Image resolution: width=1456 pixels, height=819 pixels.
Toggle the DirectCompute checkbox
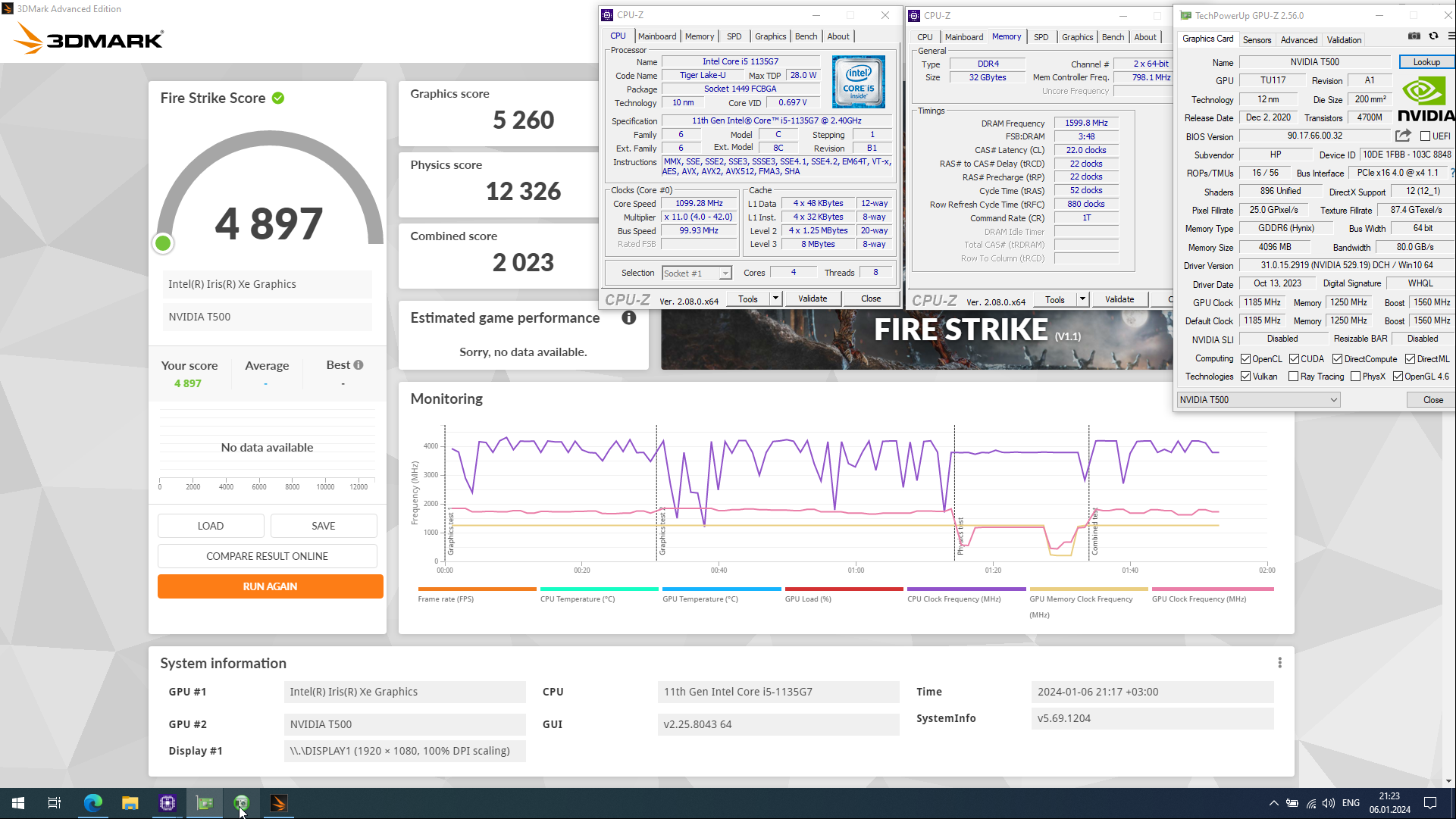click(x=1337, y=358)
